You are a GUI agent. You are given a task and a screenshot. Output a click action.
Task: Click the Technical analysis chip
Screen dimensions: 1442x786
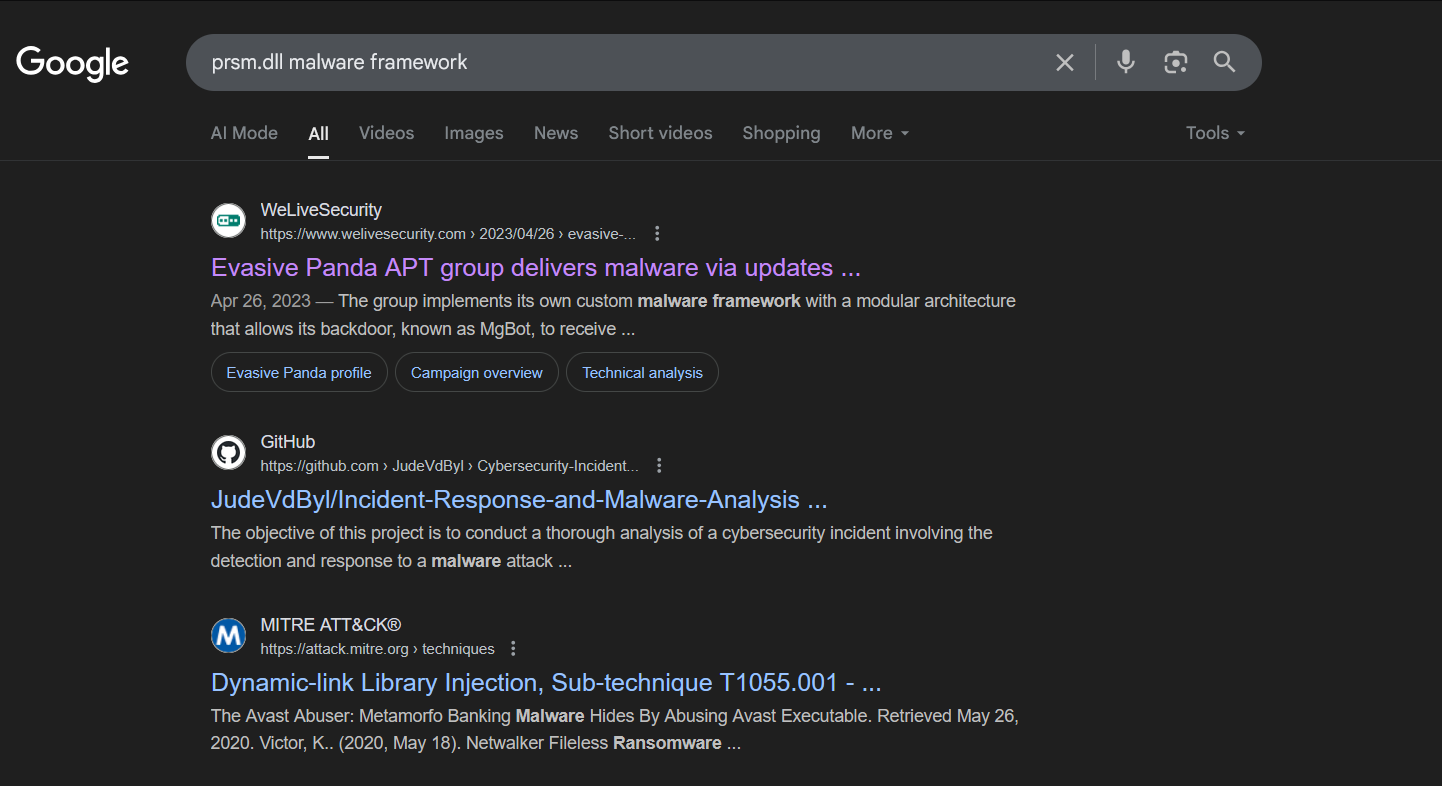click(x=642, y=372)
